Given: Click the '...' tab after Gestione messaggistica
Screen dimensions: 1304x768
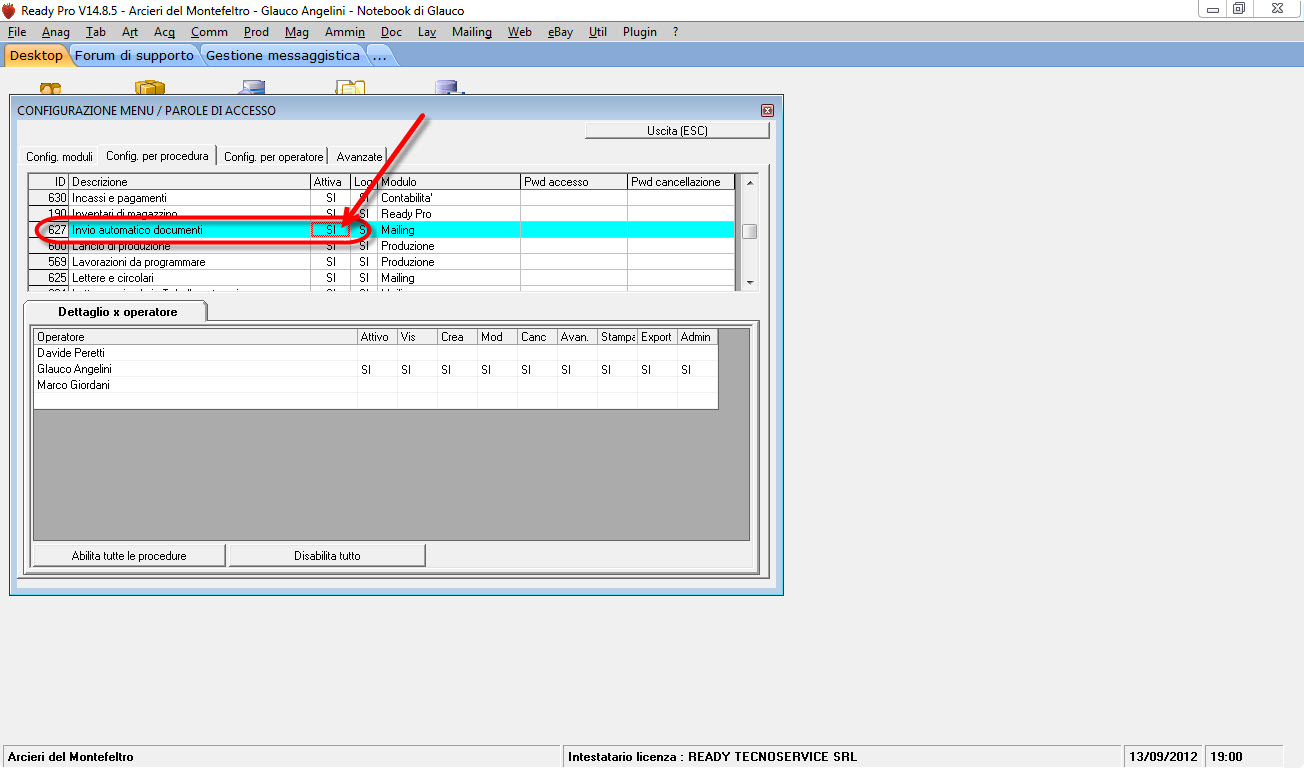Looking at the screenshot, I should (x=380, y=56).
